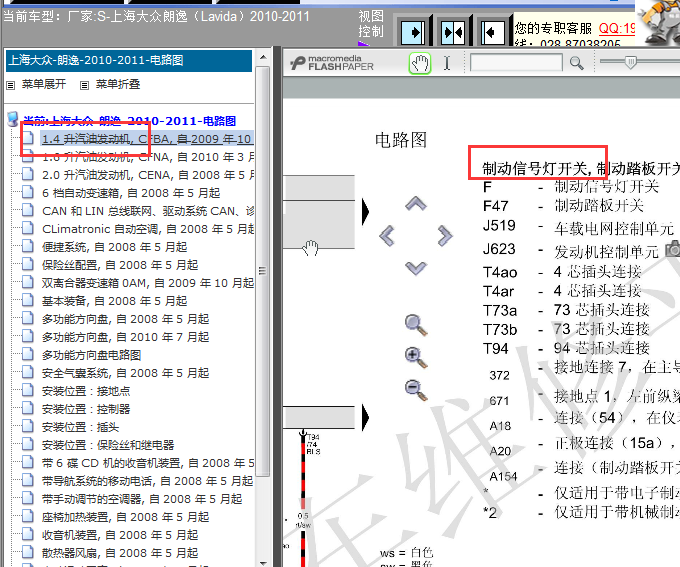Open 多功能方向盘电路图 document
Viewport: 680px width, 567px height.
coord(92,355)
